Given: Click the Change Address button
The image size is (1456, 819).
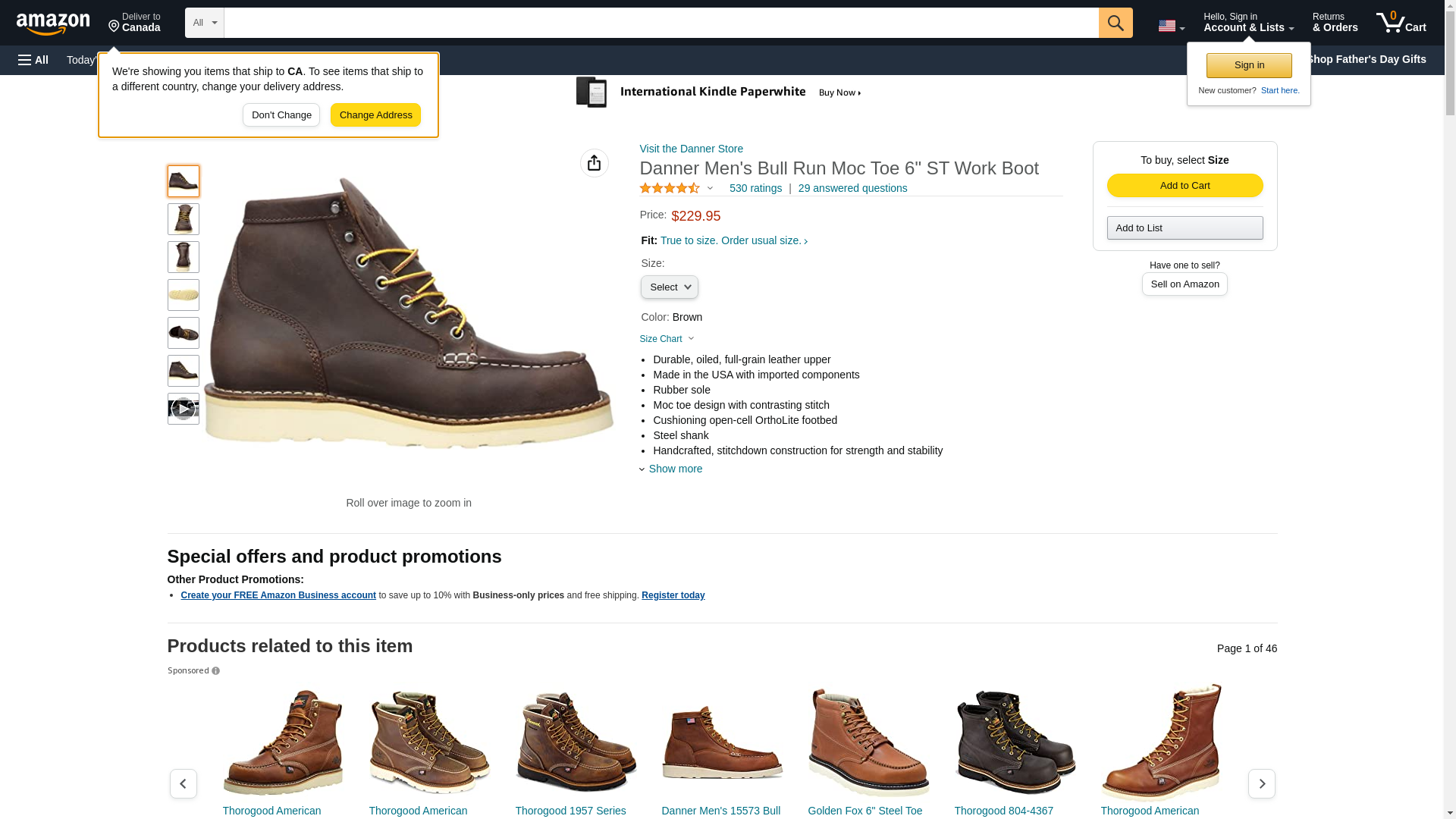Looking at the screenshot, I should tap(375, 115).
